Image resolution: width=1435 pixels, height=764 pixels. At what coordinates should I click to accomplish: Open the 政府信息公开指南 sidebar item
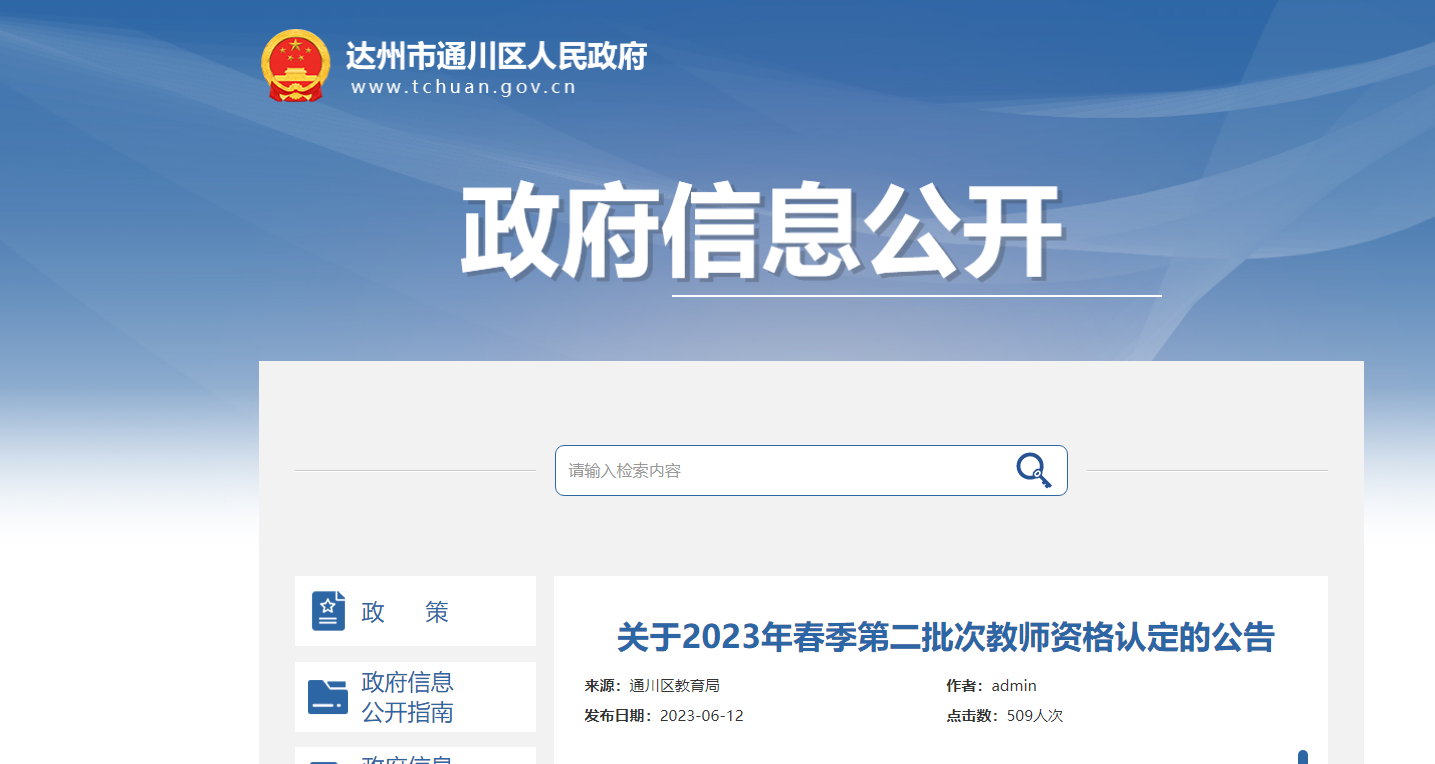point(415,697)
